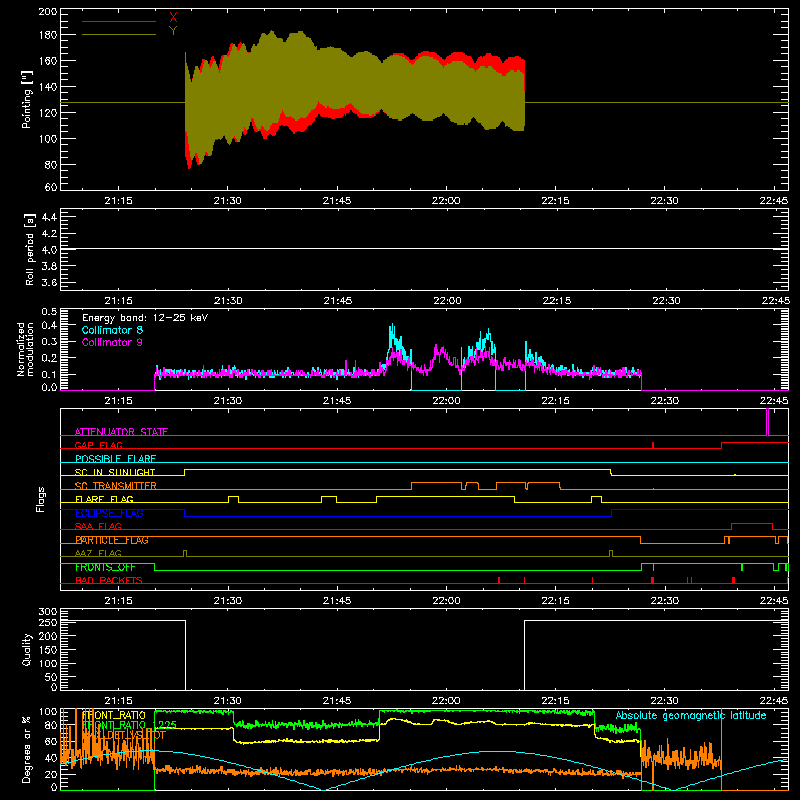The width and height of the screenshot is (800, 800).
Task: Click 'Energy band: 12-25 keV' label
Action: pos(145,318)
